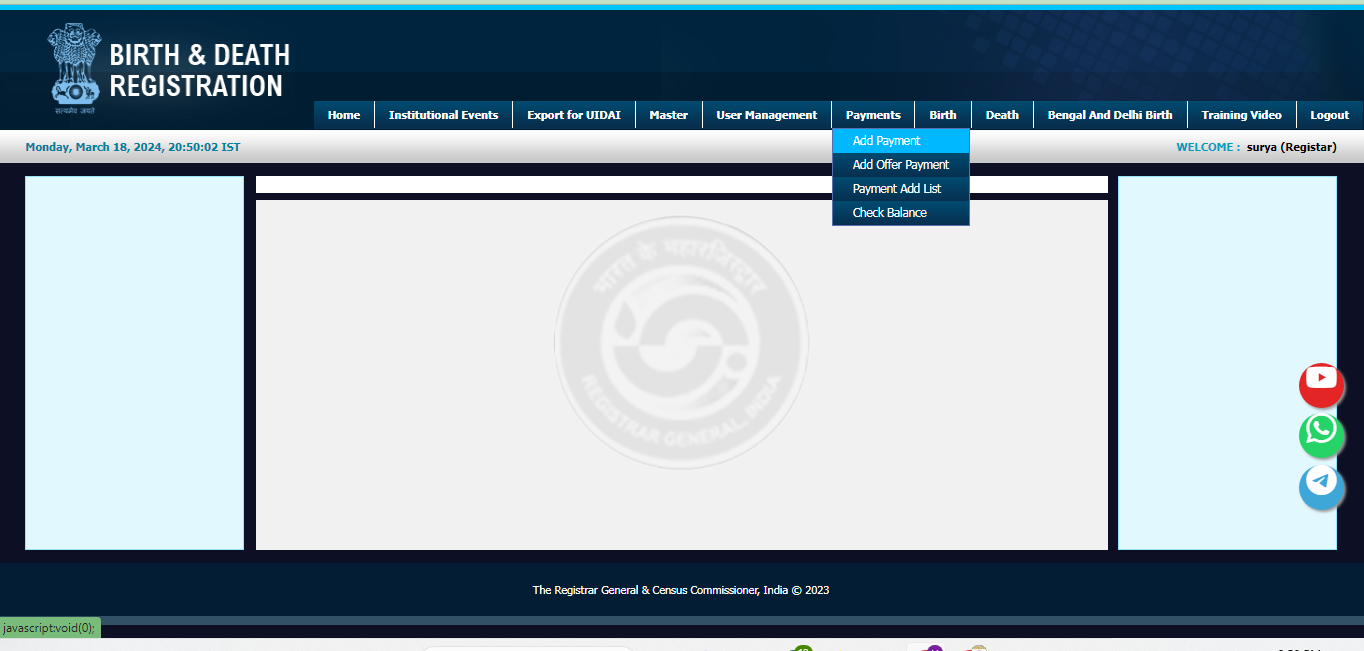Open the Bengal And Delhi Birth section
The width and height of the screenshot is (1364, 651).
1109,114
